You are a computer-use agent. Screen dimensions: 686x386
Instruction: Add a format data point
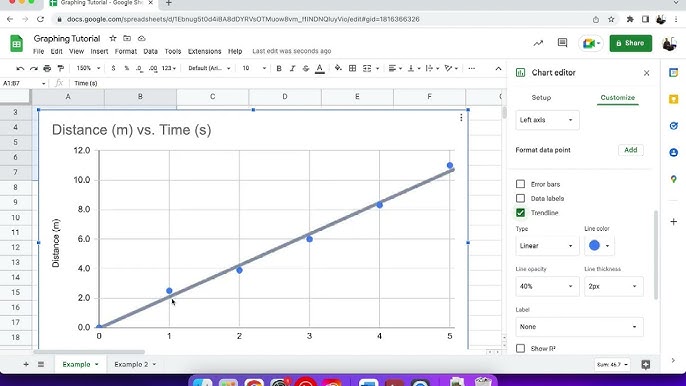630,150
